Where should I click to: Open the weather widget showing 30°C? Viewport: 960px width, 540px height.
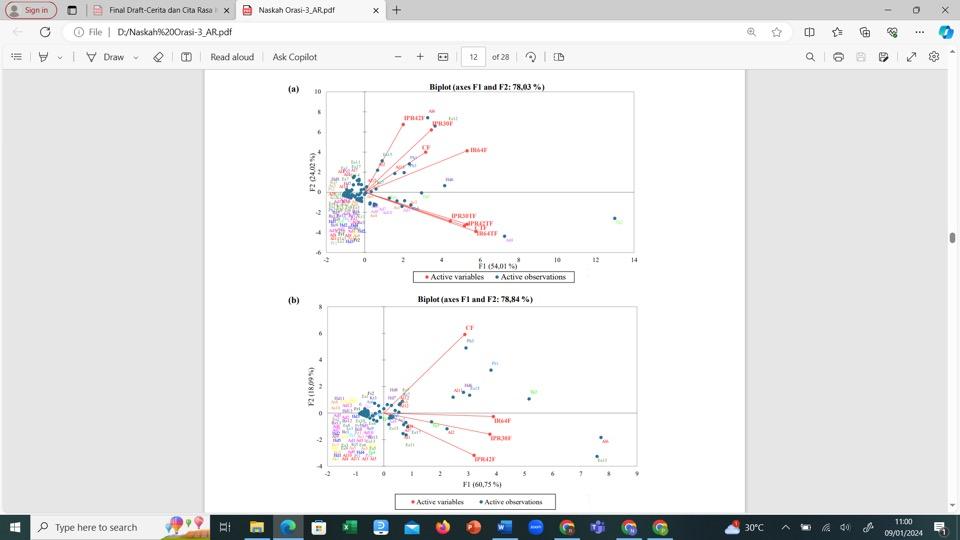coord(744,527)
